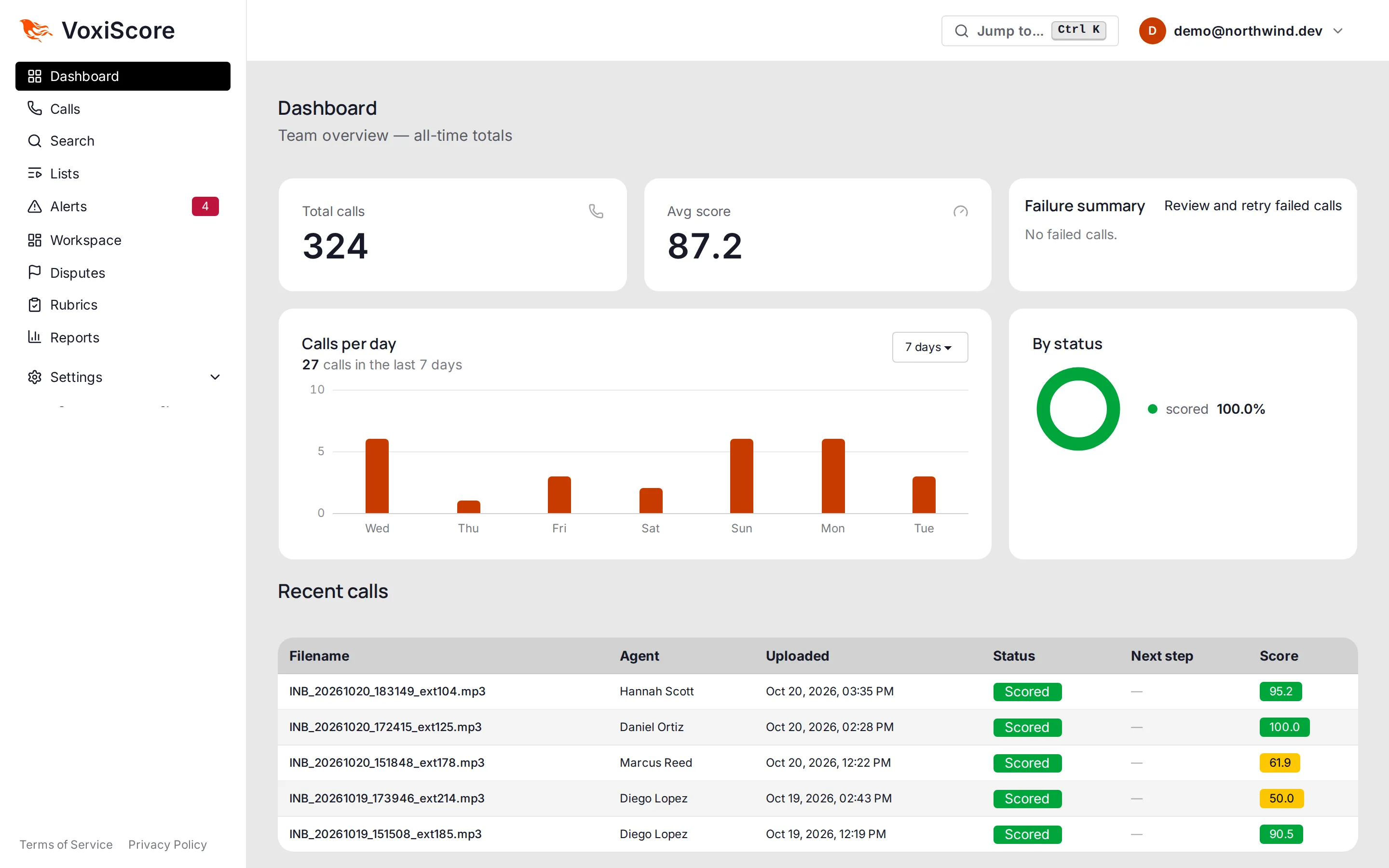Open call INB_20261020_172415_ext125.mp3
Image resolution: width=1389 pixels, height=868 pixels.
(x=385, y=727)
